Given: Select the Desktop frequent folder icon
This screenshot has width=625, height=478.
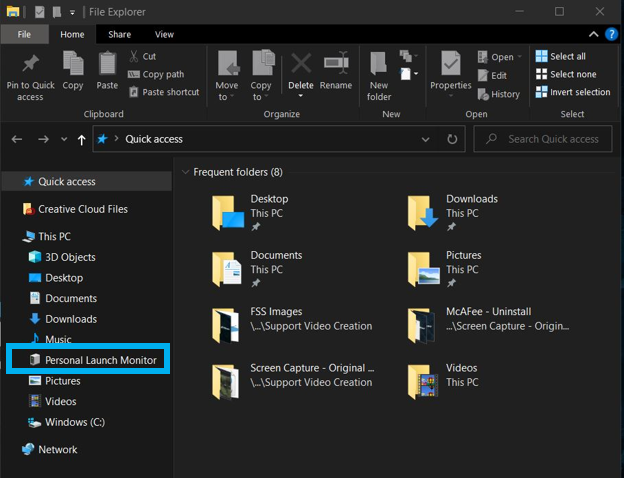Looking at the screenshot, I should click(228, 212).
